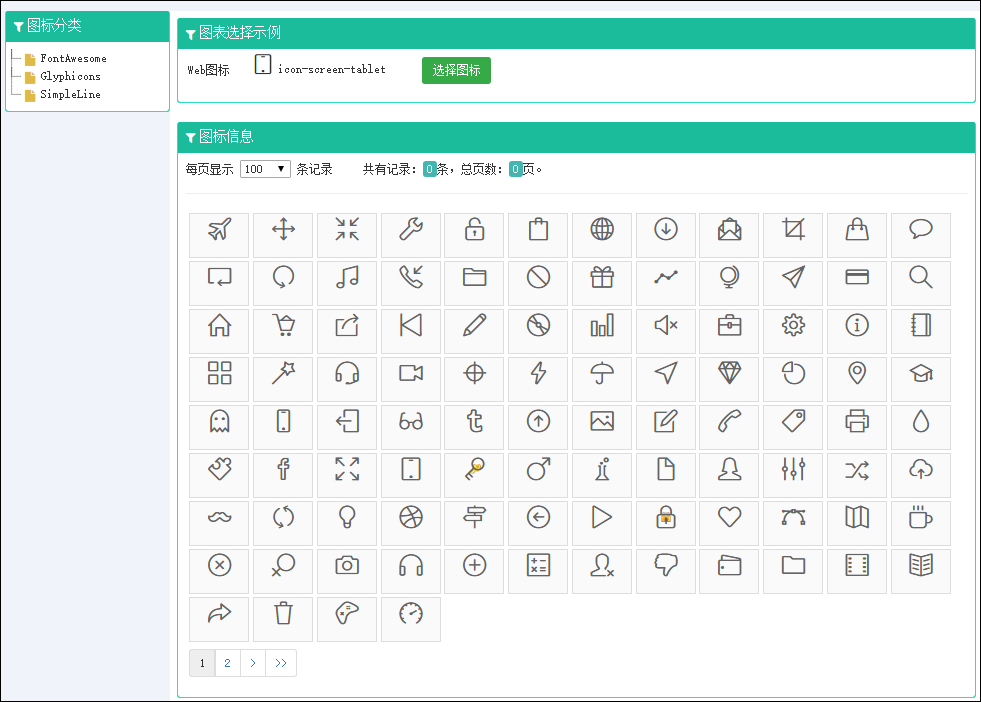Image resolution: width=981 pixels, height=702 pixels.
Task: Choose the shuffle arrows icon
Action: (x=857, y=469)
